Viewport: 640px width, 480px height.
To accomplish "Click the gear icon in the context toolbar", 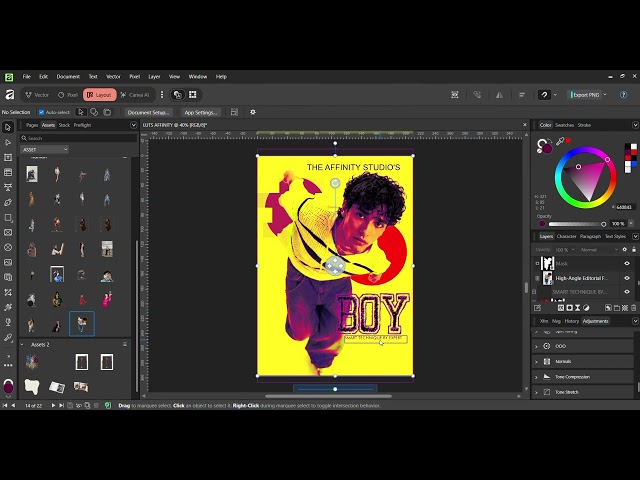I will coord(253,112).
